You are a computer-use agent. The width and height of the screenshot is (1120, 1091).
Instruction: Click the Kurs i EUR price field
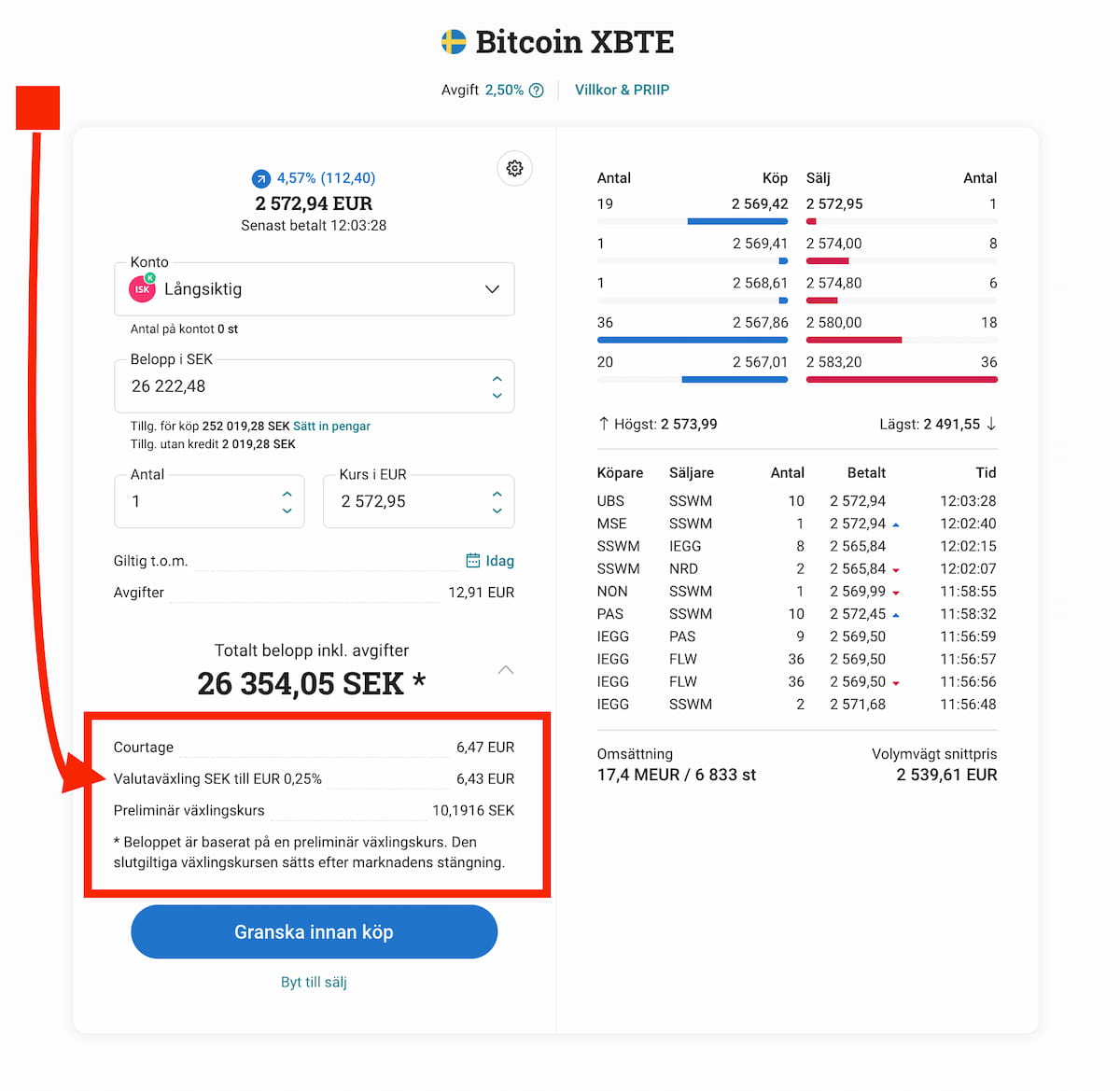[418, 502]
